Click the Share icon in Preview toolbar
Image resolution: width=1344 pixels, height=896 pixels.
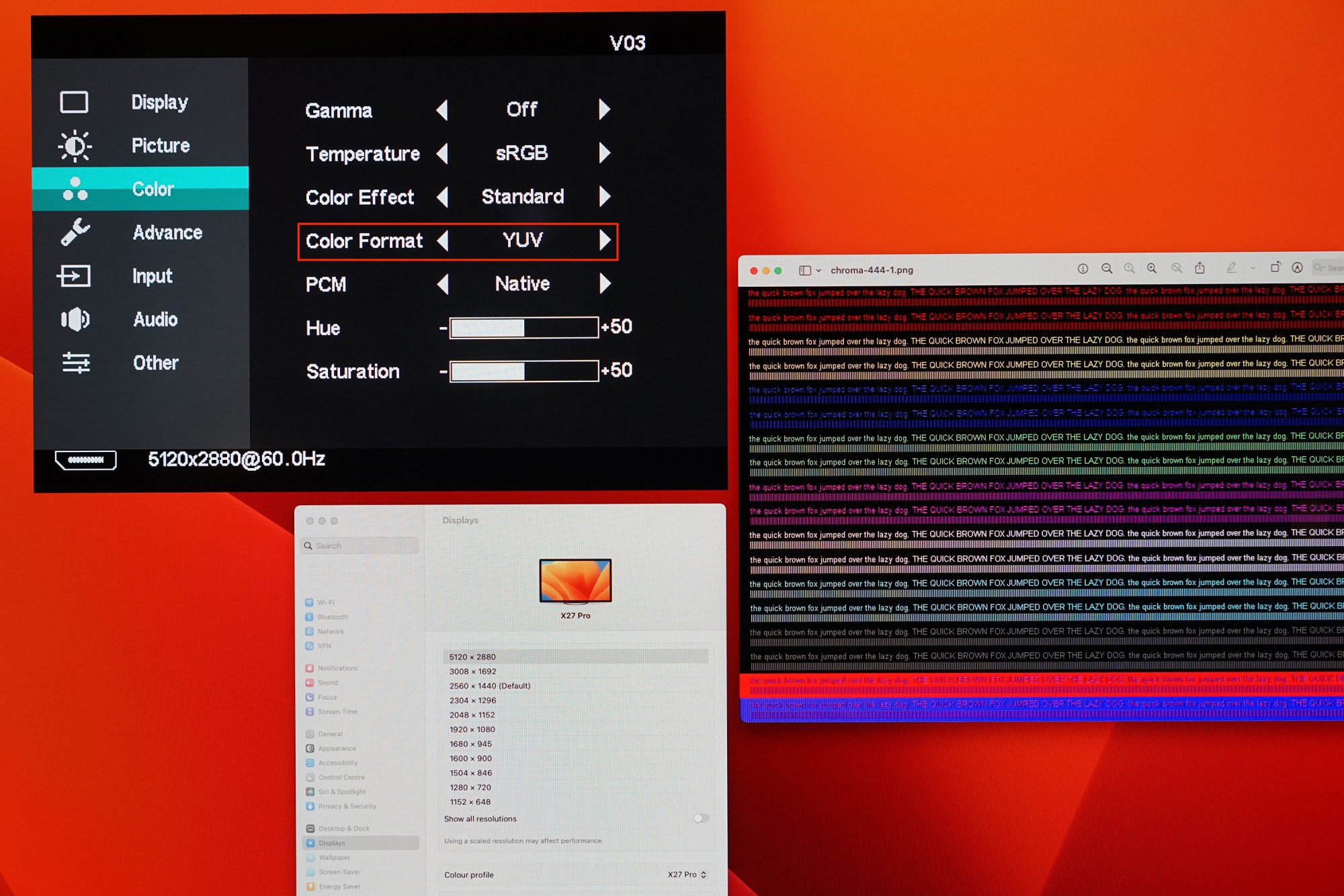[1200, 268]
